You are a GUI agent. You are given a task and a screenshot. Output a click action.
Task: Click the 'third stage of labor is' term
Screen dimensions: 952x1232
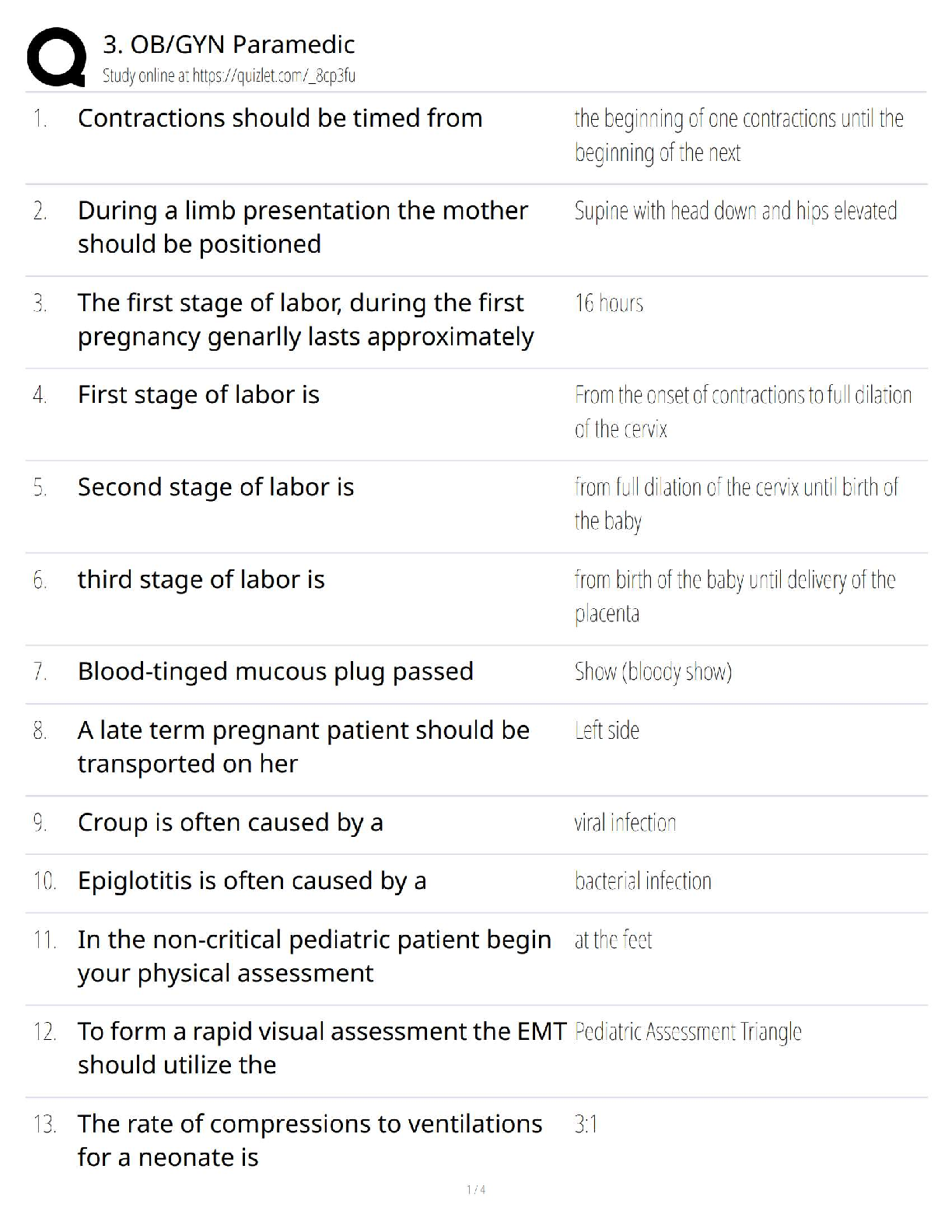(x=201, y=579)
